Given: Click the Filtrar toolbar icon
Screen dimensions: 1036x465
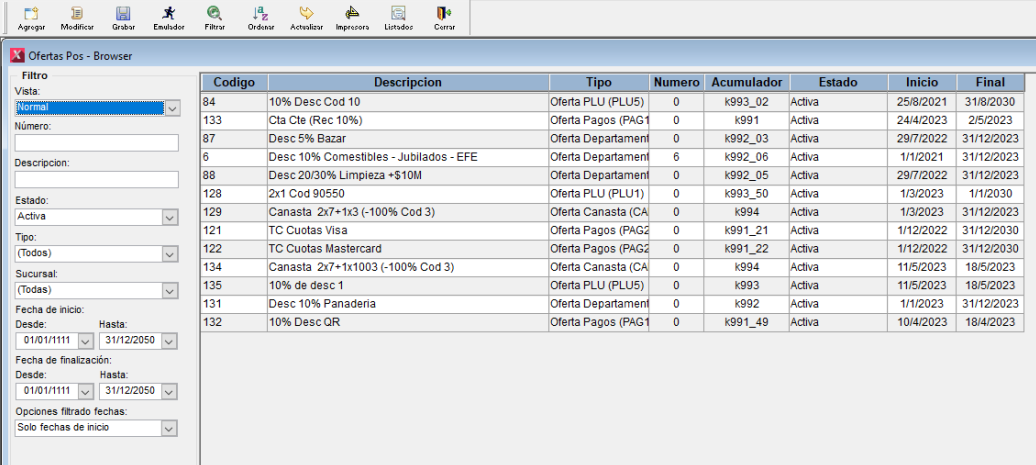Looking at the screenshot, I should point(214,15).
